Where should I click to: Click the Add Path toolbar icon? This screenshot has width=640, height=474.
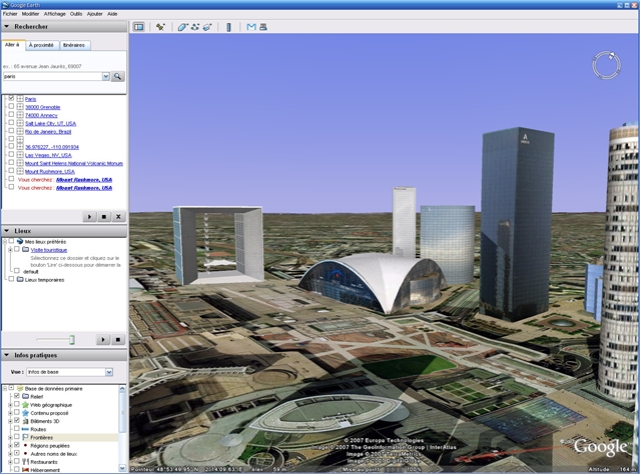195,27
